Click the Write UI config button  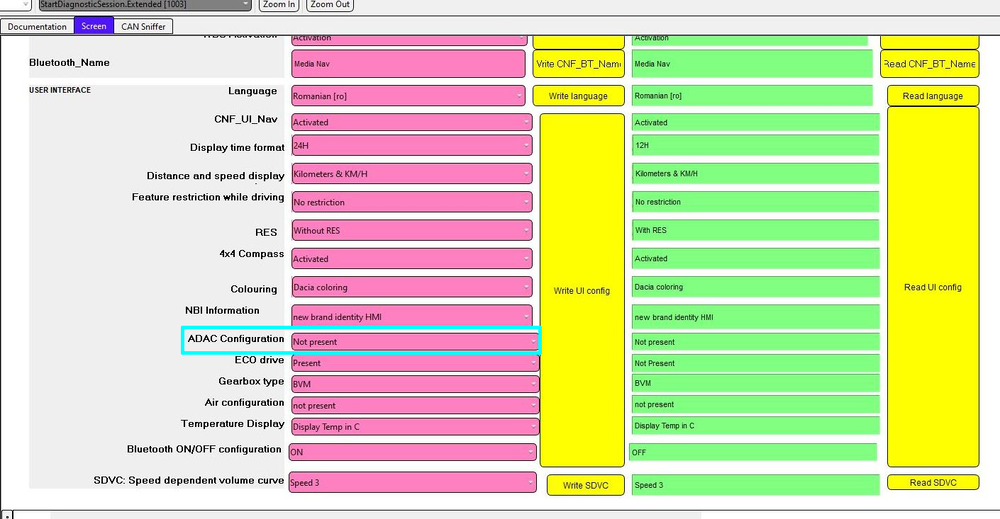point(582,290)
